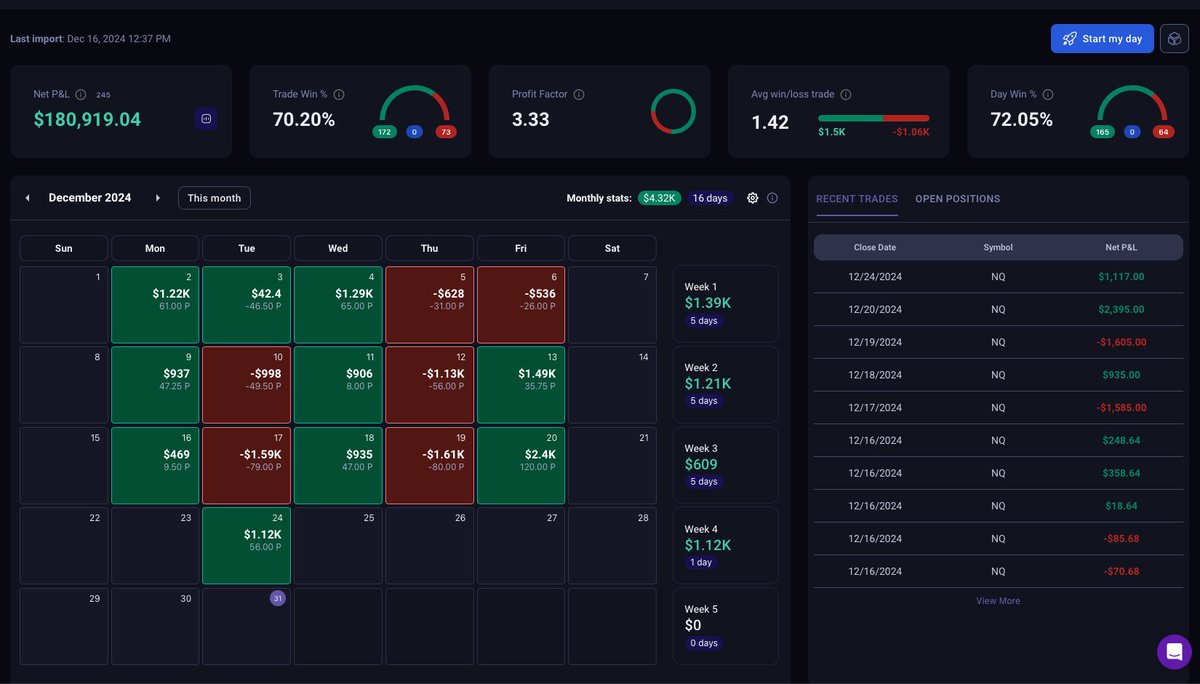Click trade row 12/19/2024 -$1,605.00

998,342
